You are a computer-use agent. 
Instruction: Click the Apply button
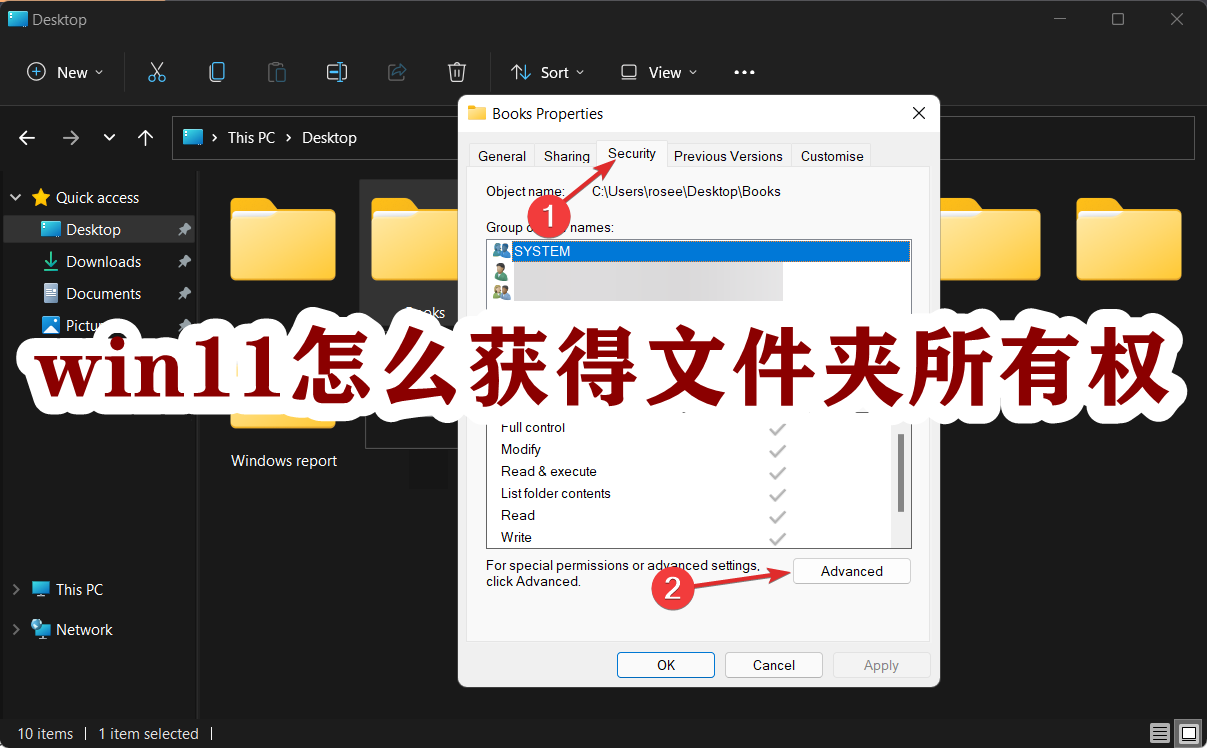click(881, 665)
